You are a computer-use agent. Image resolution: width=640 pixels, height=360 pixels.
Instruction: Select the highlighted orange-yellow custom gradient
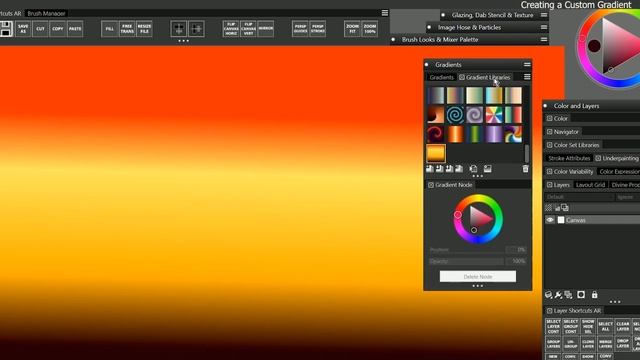(x=436, y=153)
